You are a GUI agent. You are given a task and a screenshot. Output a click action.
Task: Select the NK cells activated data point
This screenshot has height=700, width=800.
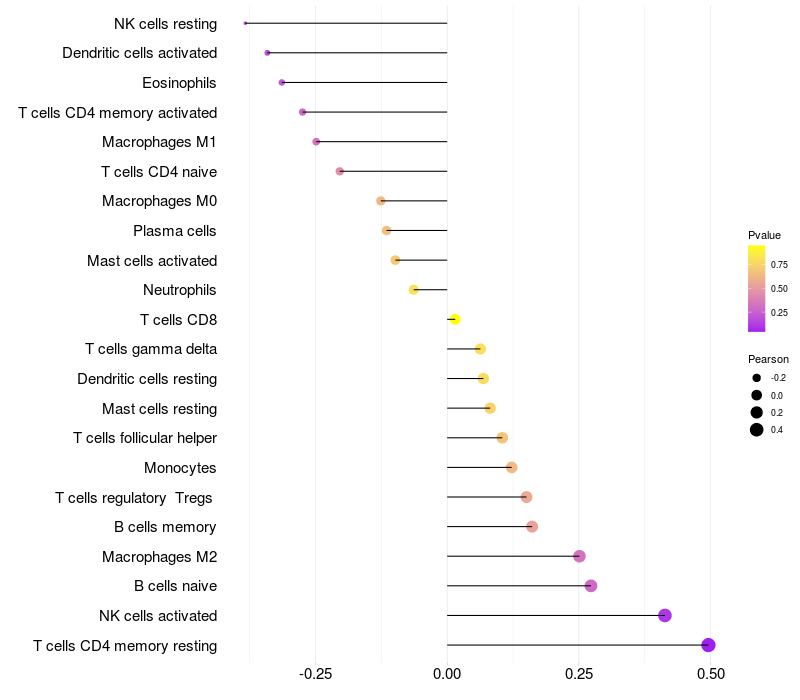click(x=665, y=615)
